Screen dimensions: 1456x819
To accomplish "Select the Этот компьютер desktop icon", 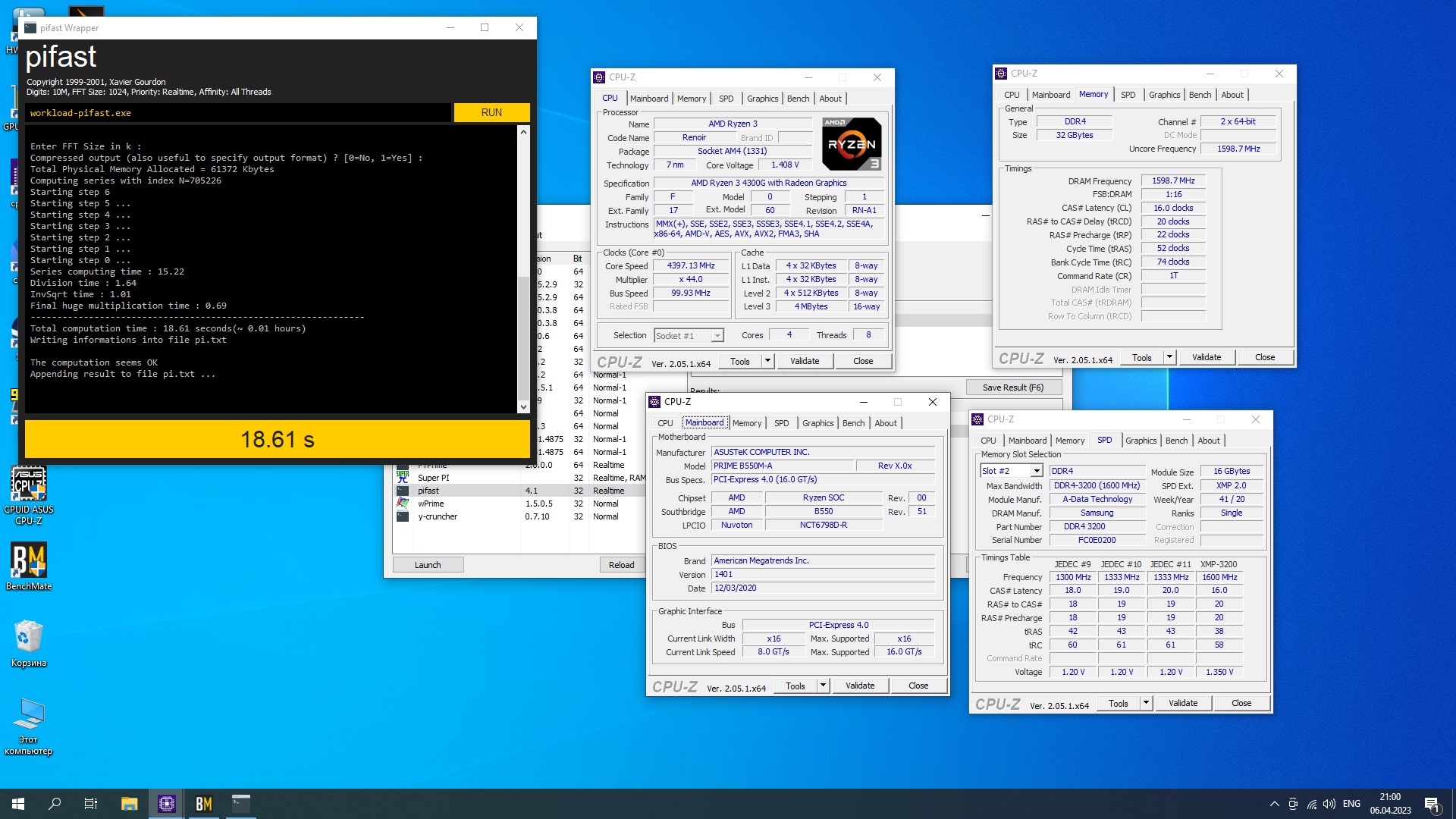I will (x=29, y=726).
